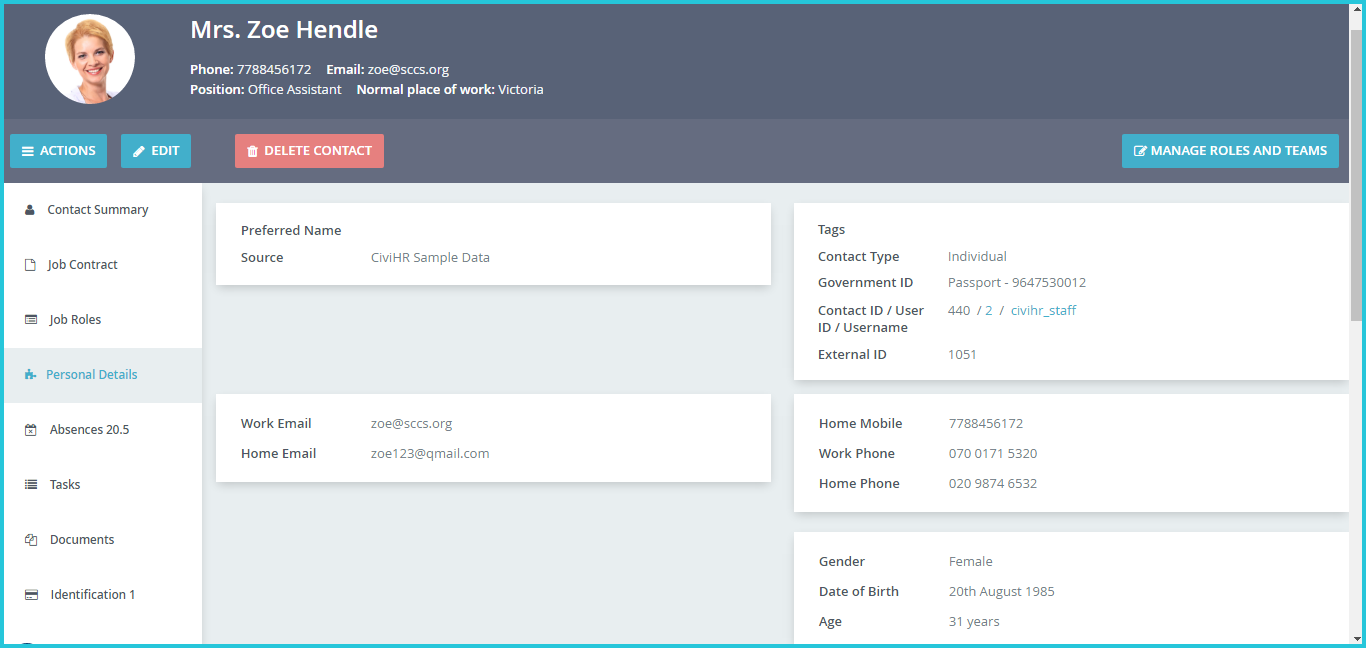This screenshot has height=648, width=1366.
Task: Click the Mrs. Zoe Hendle heading
Action: pyautogui.click(x=284, y=30)
